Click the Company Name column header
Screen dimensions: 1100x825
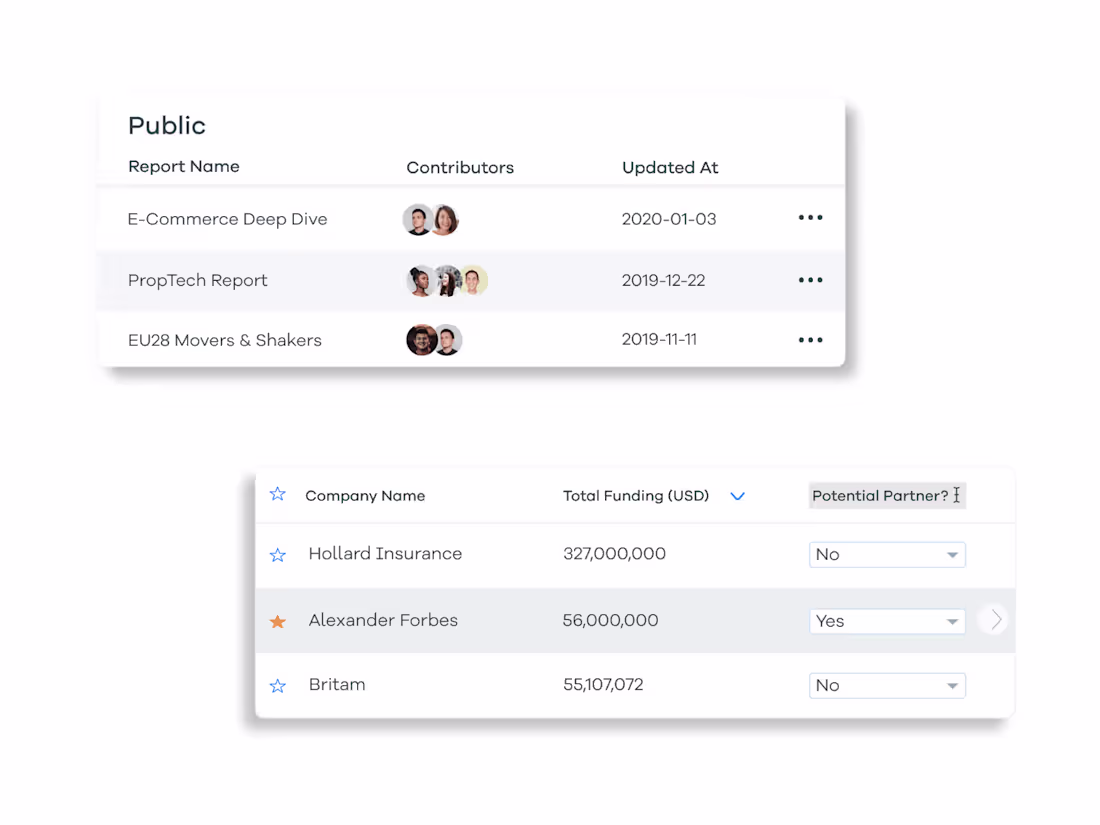366,495
